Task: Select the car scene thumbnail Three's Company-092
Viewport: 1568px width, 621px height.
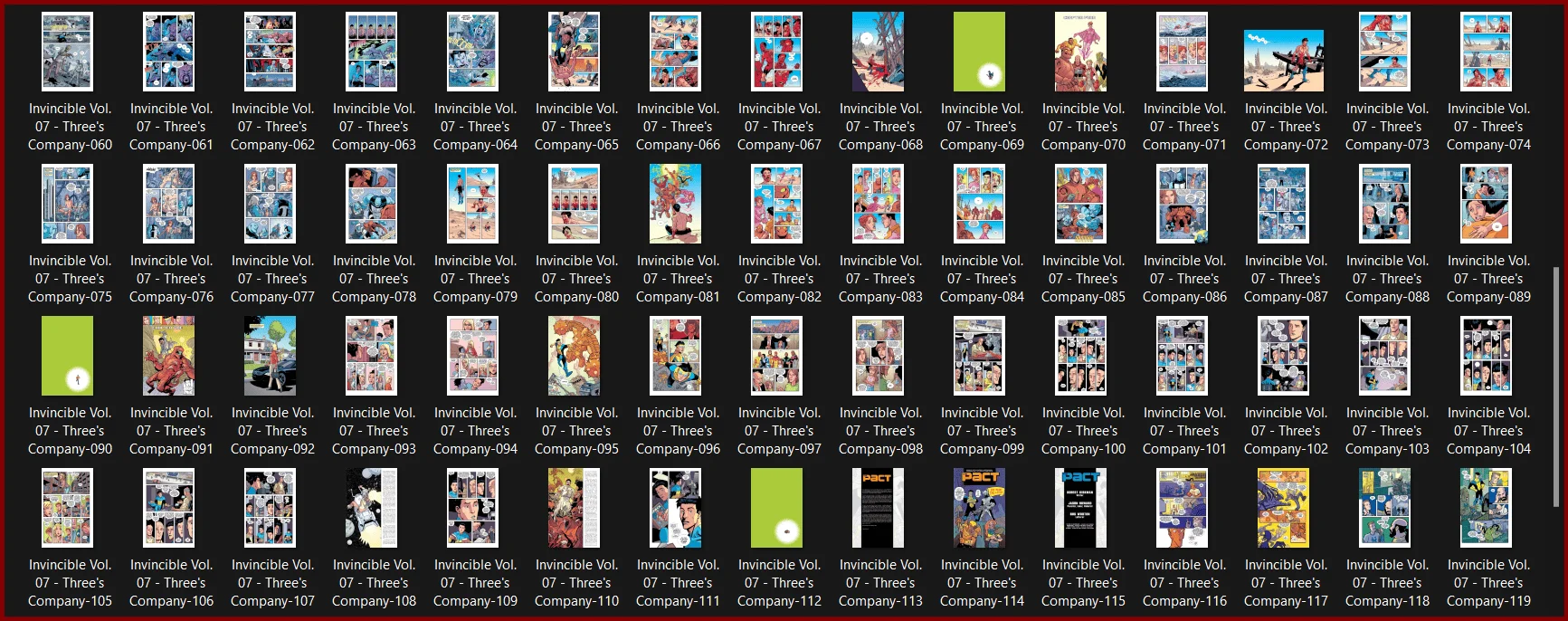Action: point(270,356)
